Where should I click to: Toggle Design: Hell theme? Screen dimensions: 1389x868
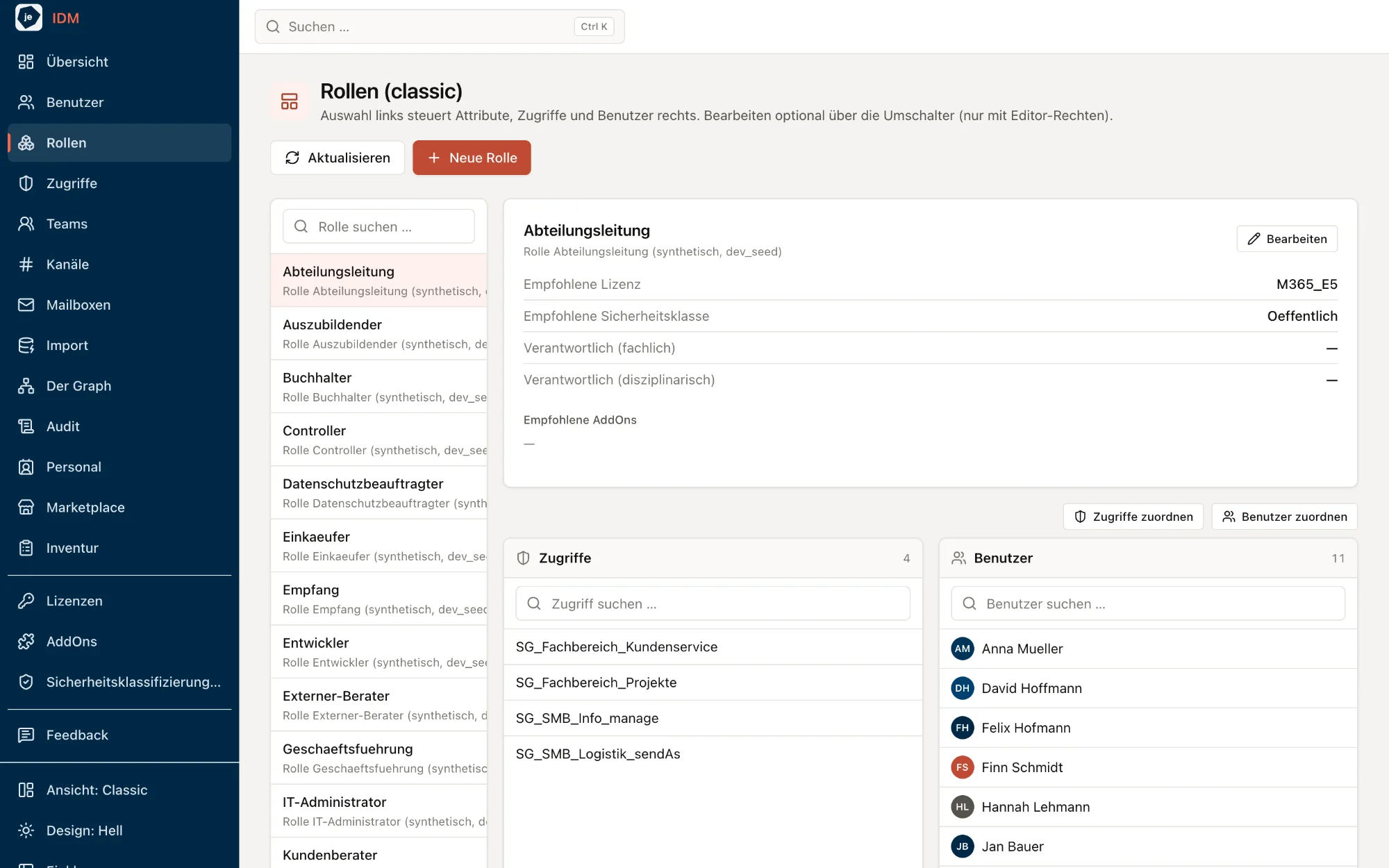pos(119,831)
